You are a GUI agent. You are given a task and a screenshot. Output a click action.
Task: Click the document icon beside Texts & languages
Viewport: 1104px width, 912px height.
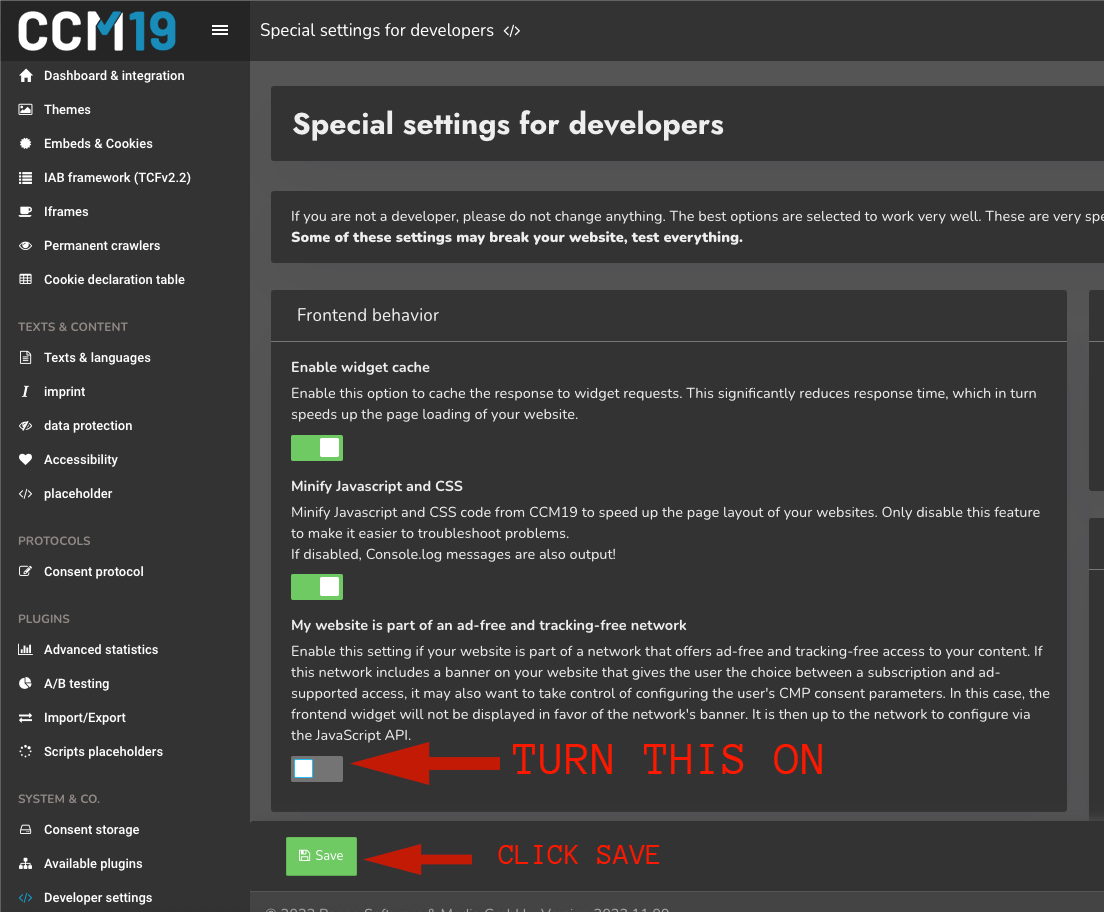(x=25, y=358)
